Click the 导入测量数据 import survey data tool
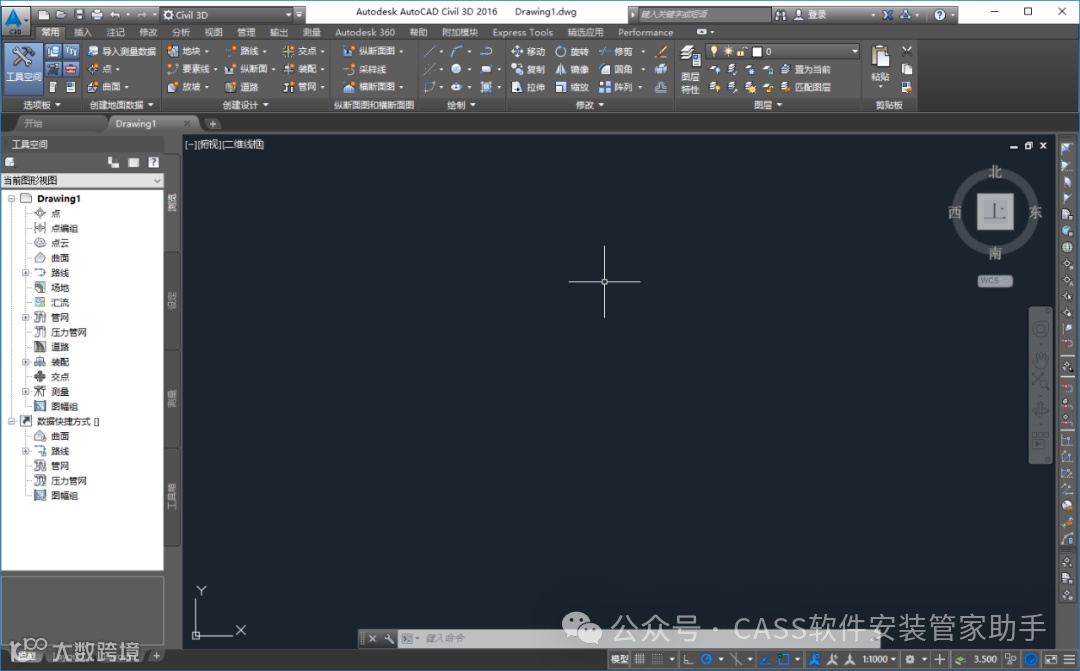Image resolution: width=1080 pixels, height=671 pixels. 121,51
